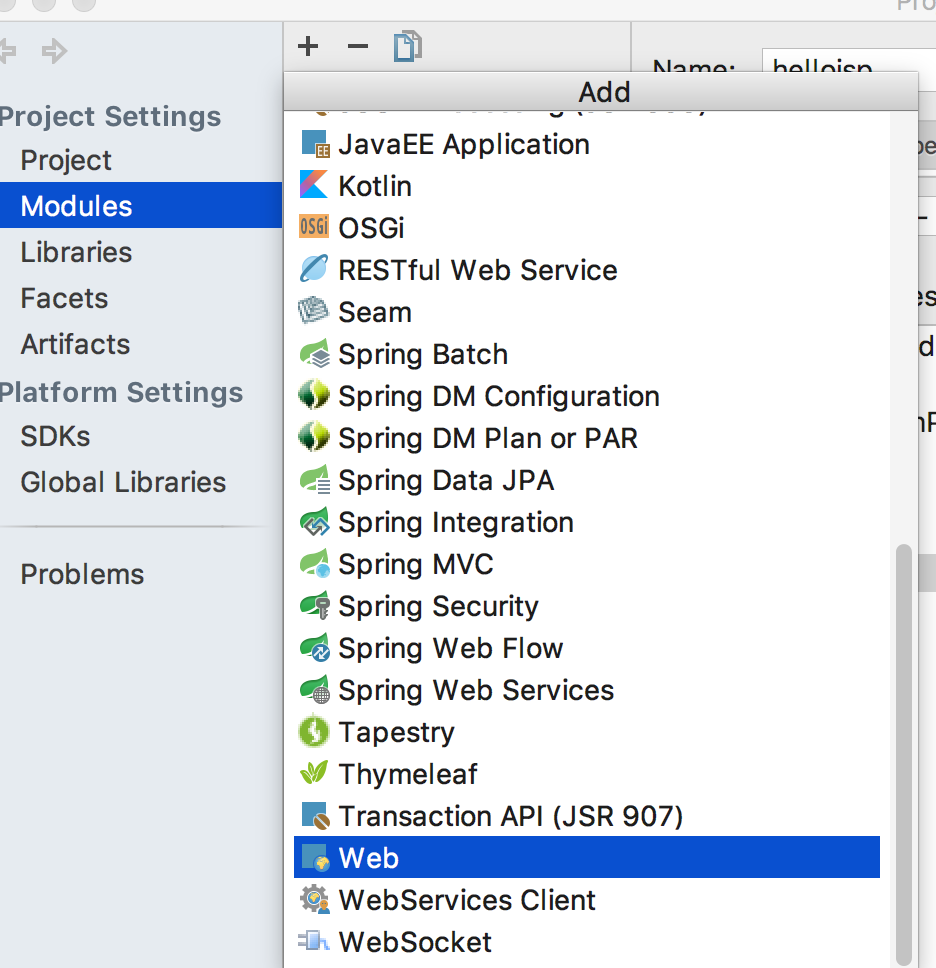Choose RESTful Web Service option
Screen dimensions: 936x968
(477, 270)
